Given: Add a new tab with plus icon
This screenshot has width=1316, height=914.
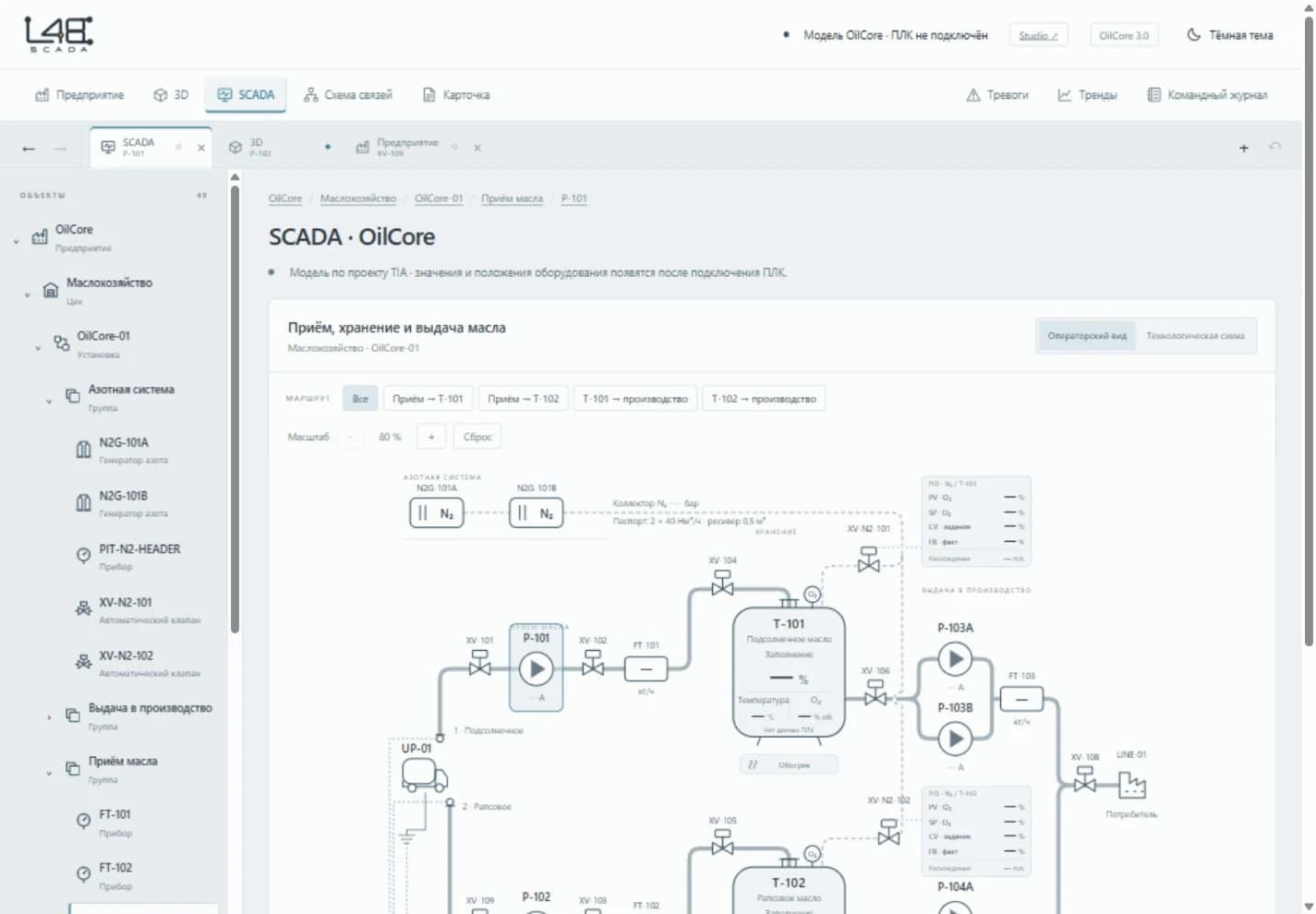Looking at the screenshot, I should coord(1244,148).
